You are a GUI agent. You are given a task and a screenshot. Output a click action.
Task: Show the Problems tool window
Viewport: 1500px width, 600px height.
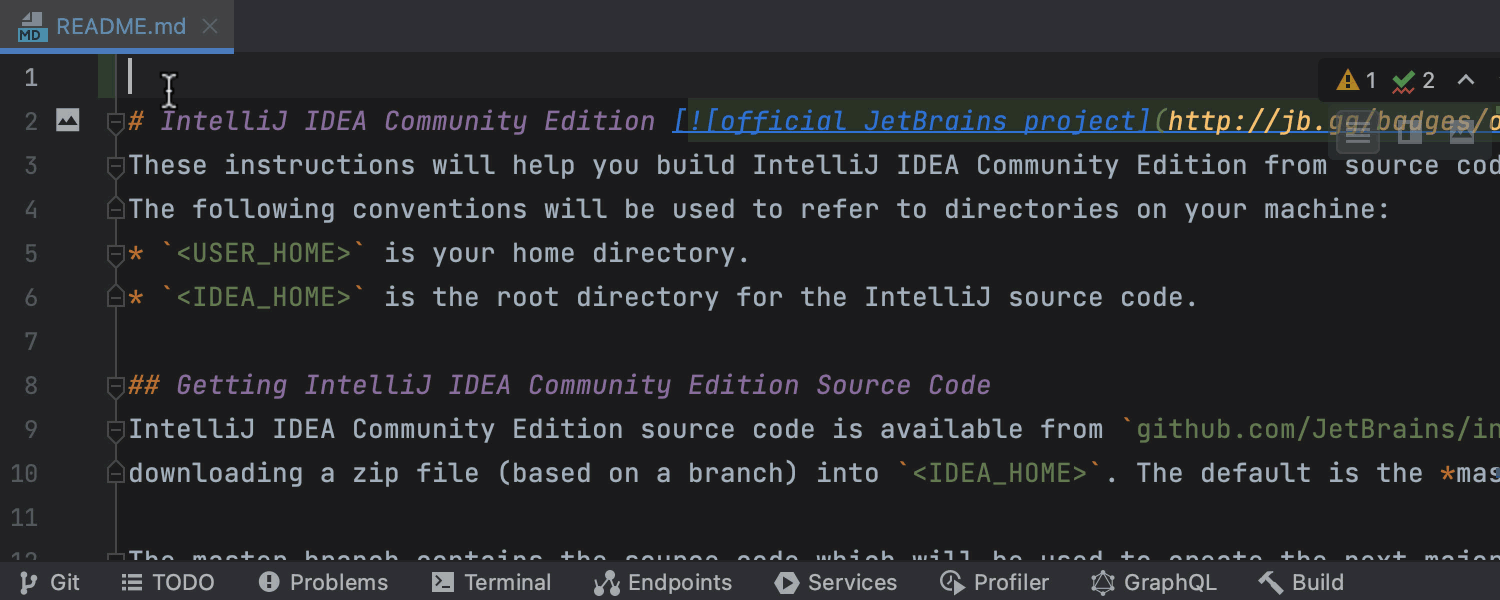(x=323, y=581)
